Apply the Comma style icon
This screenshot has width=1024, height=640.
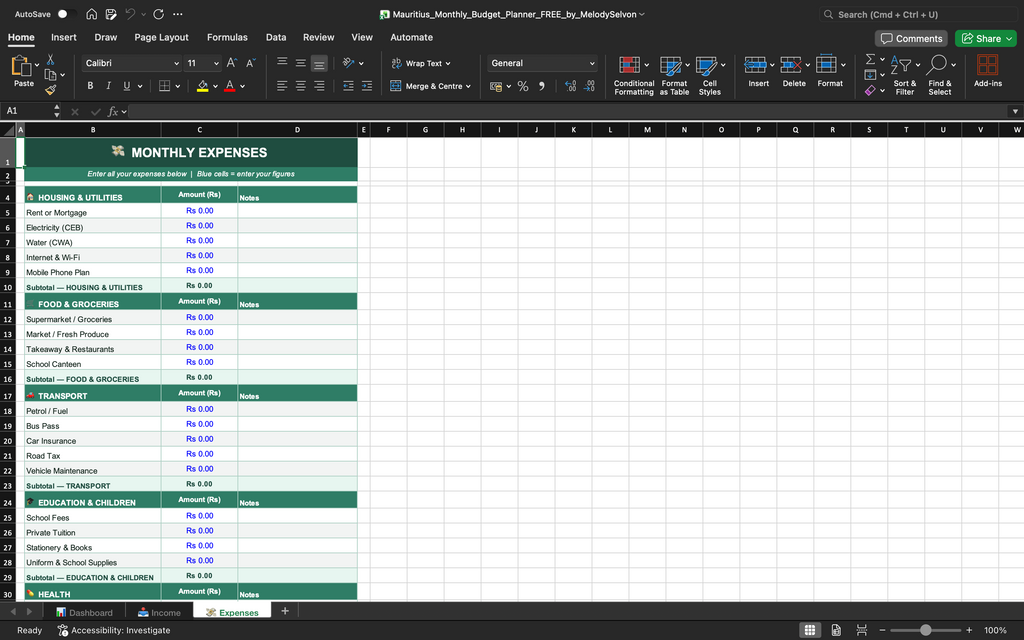(x=541, y=86)
